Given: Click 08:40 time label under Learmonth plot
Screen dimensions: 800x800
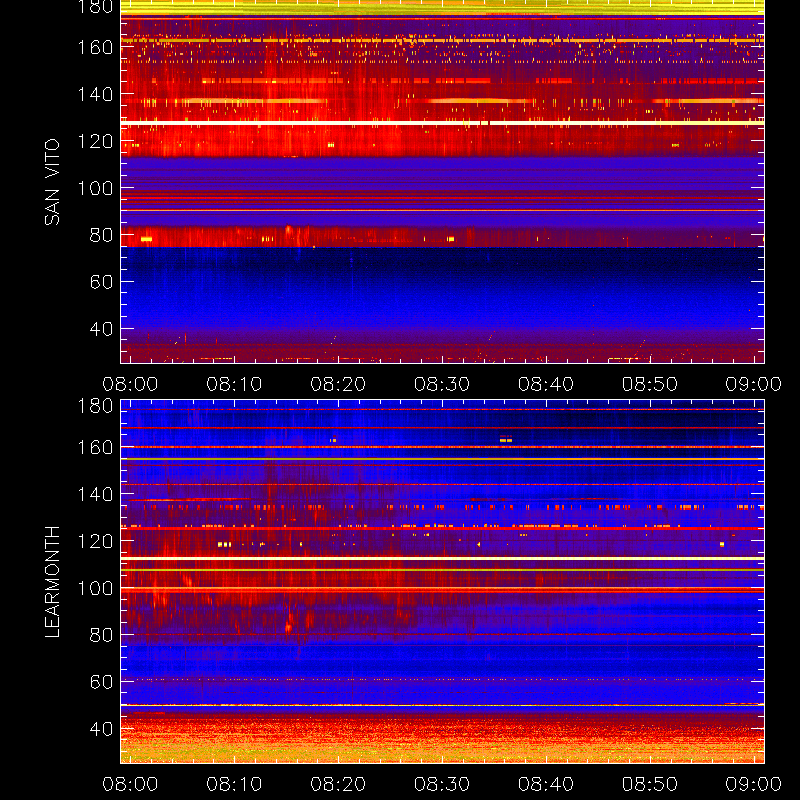Looking at the screenshot, I should (x=546, y=784).
